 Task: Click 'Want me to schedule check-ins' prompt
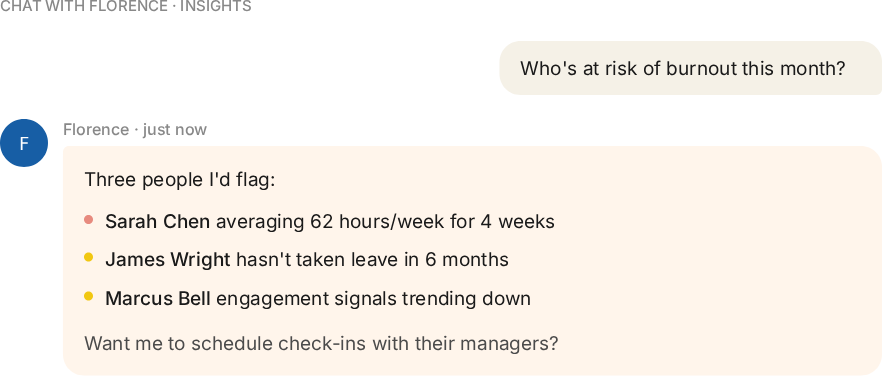click(321, 343)
